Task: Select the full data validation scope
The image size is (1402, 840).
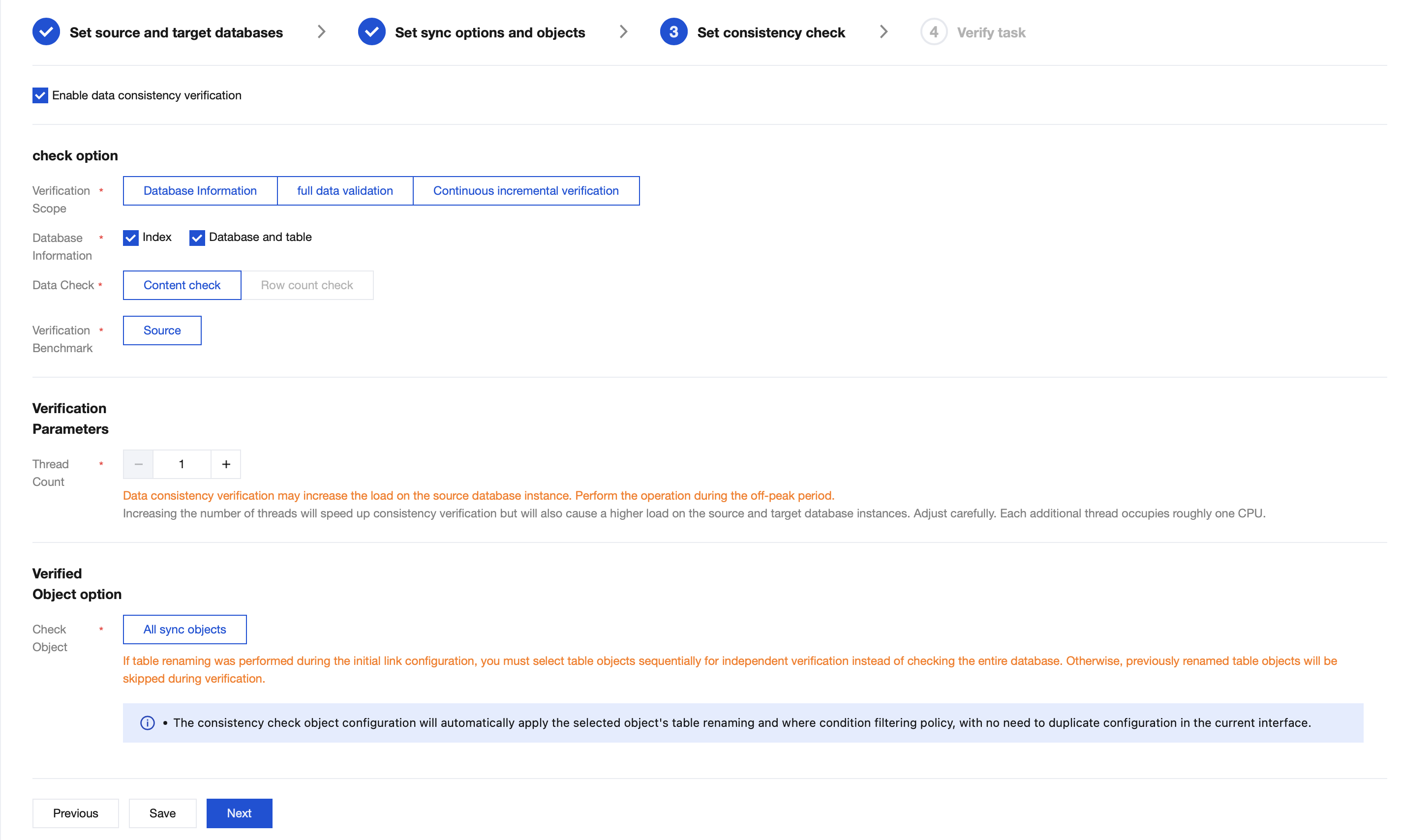Action: pyautogui.click(x=345, y=191)
